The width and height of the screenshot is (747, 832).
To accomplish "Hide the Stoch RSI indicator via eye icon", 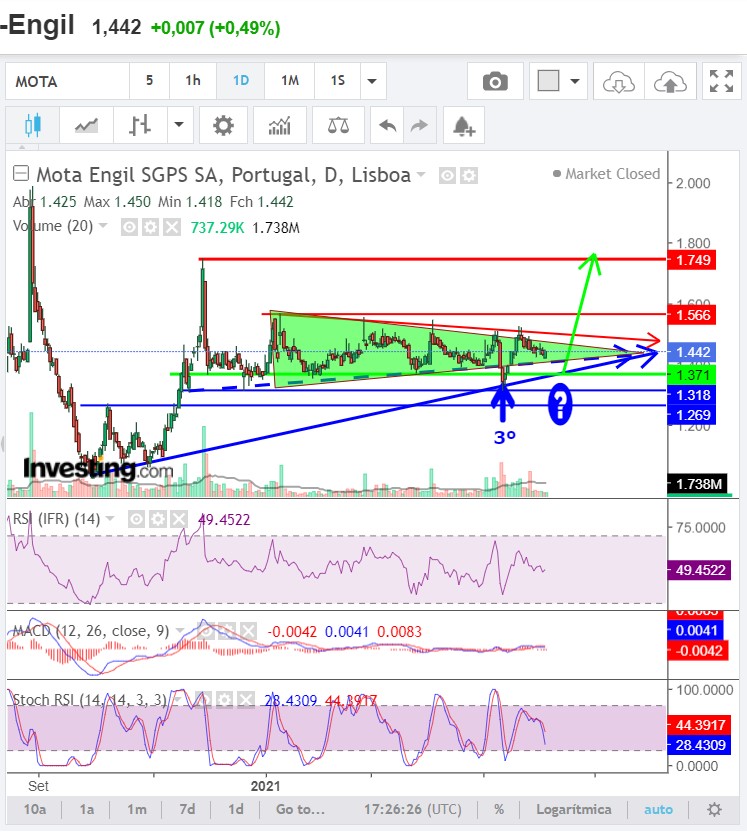I will coord(203,700).
